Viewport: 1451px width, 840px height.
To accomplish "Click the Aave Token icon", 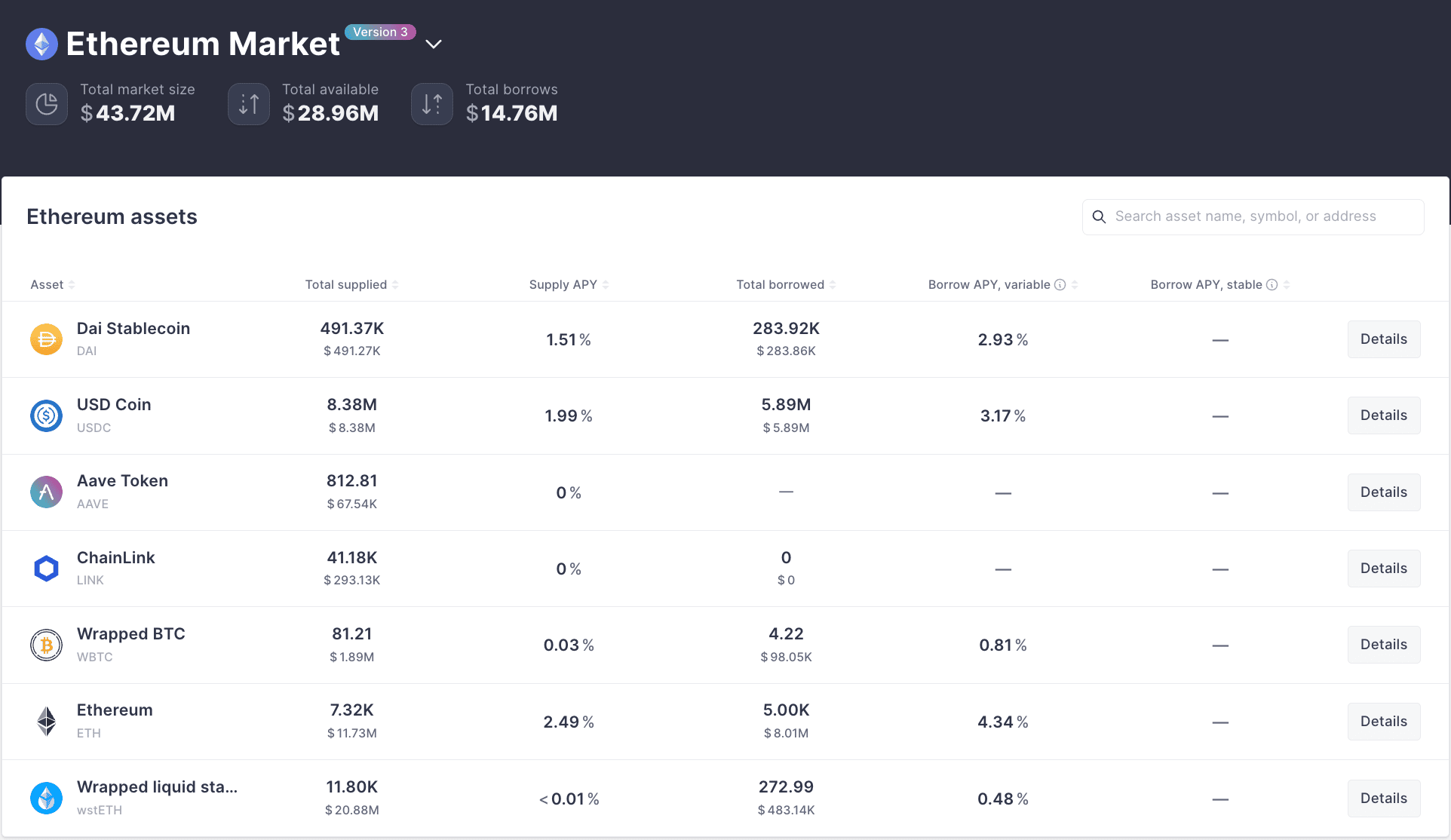I will pos(46,492).
